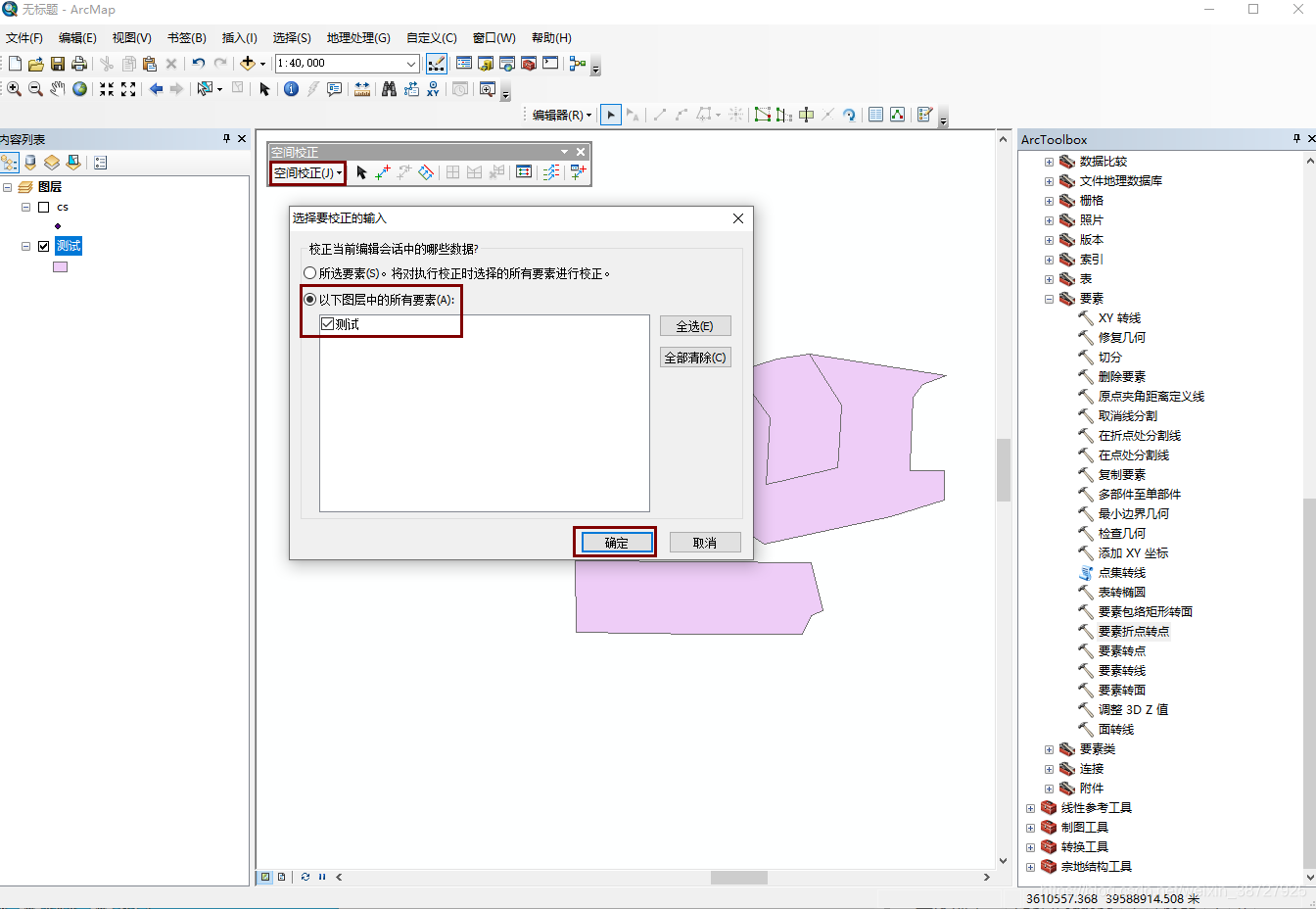Click the 全部清除(C) button

point(695,358)
